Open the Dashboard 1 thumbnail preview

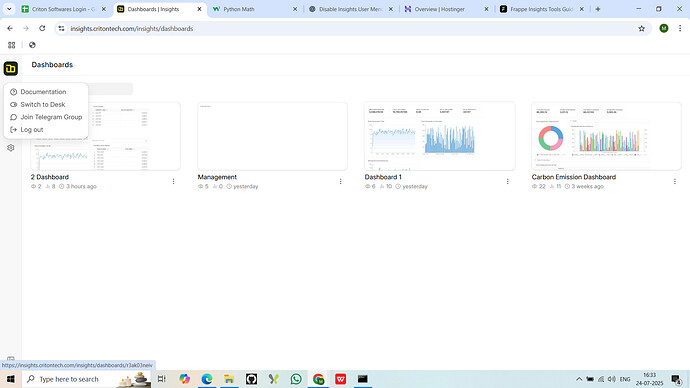tap(440, 136)
